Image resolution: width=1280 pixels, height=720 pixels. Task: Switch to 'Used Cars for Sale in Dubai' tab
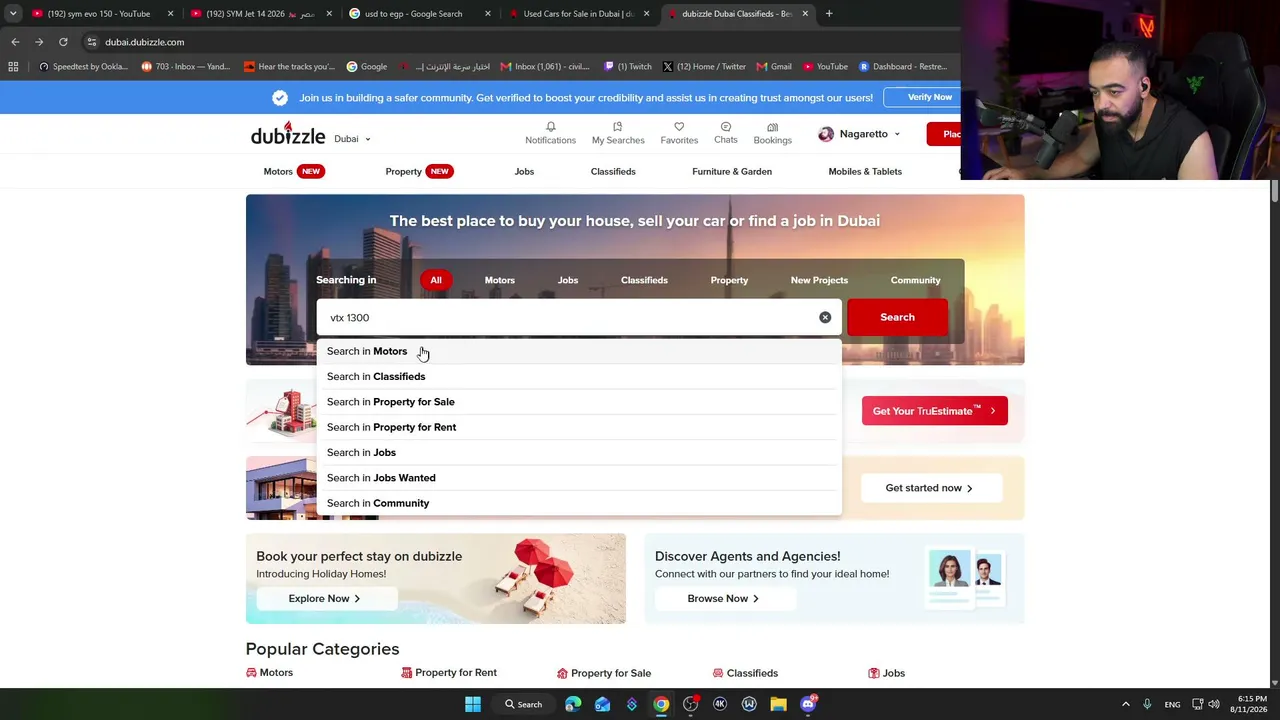tap(580, 14)
